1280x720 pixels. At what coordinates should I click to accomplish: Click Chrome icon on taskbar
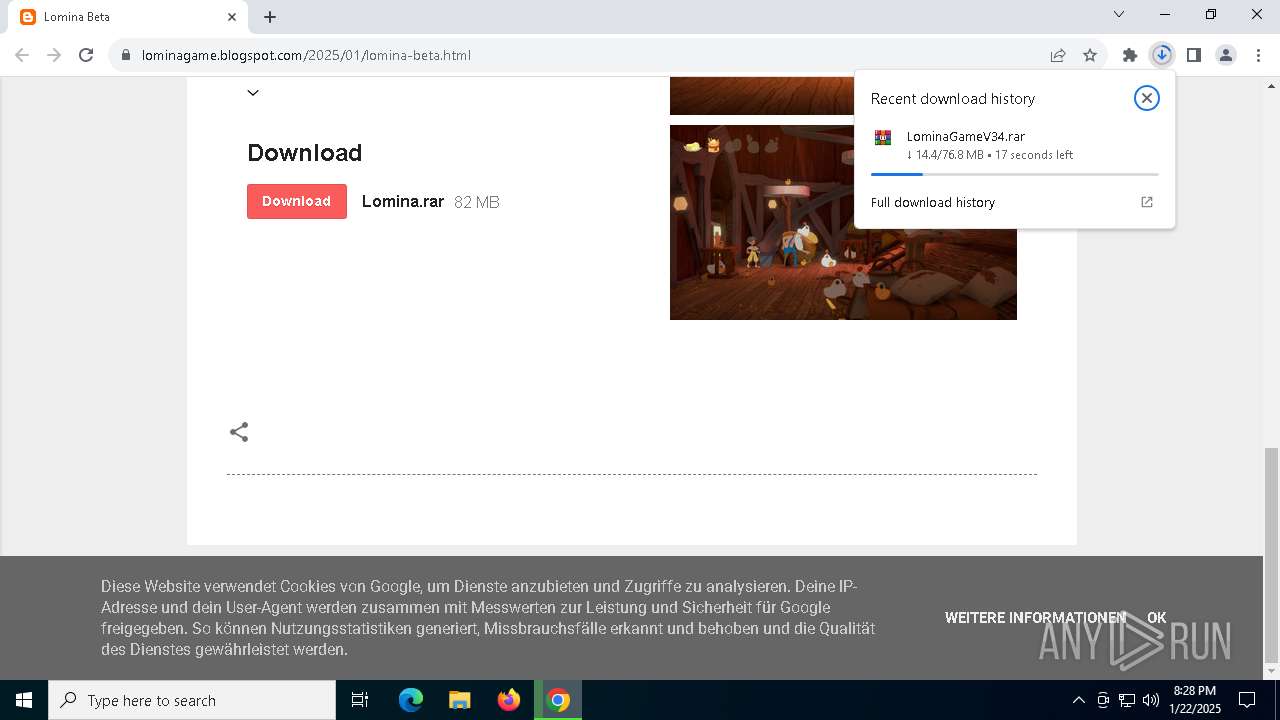click(559, 700)
